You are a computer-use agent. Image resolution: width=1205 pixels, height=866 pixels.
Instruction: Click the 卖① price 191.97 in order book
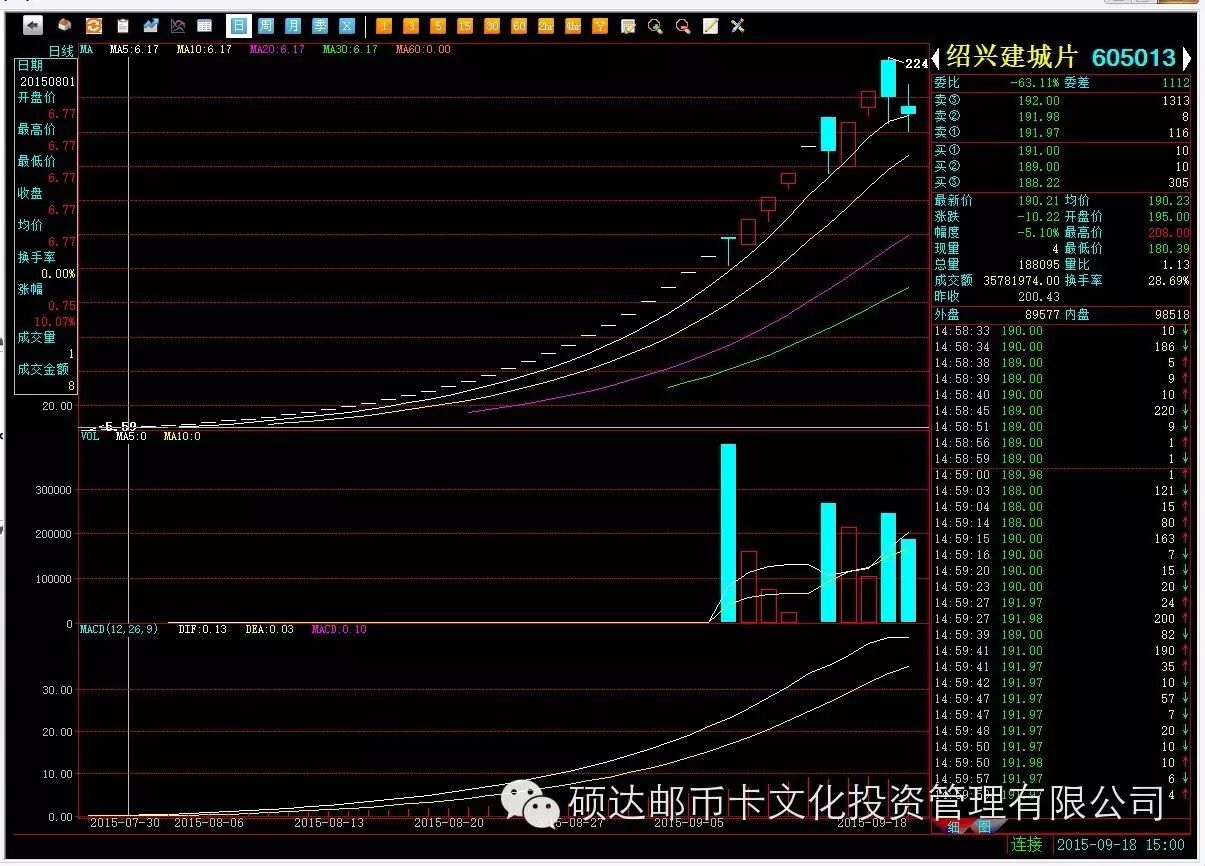(1039, 133)
